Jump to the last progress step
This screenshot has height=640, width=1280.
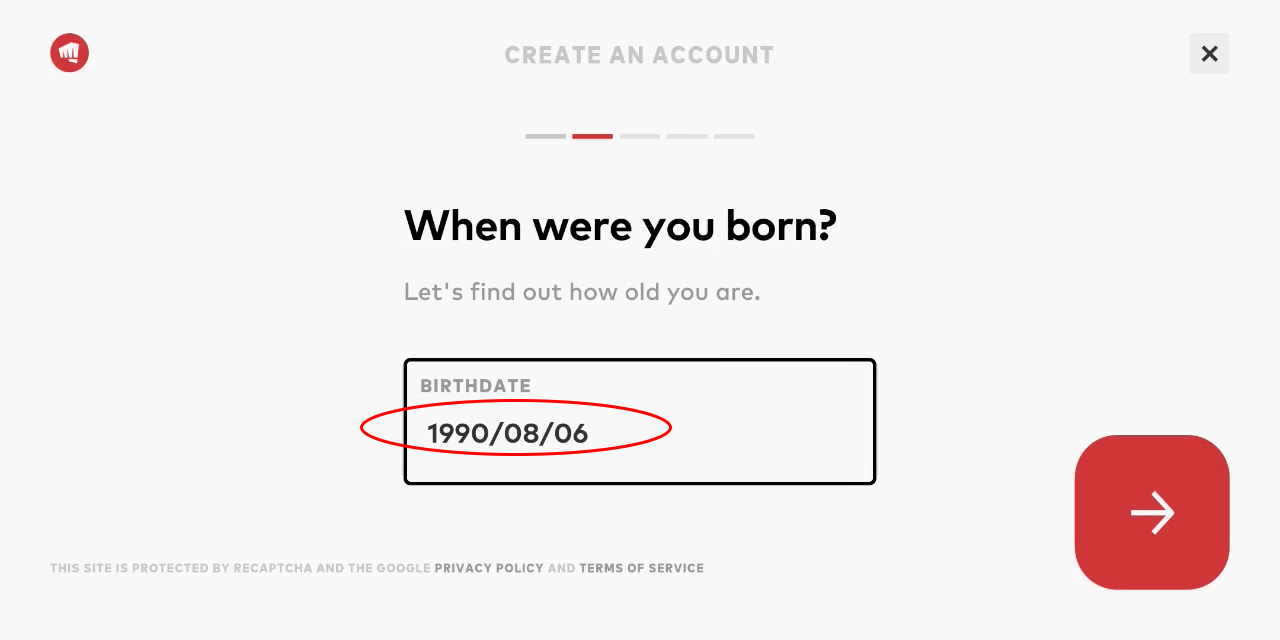734,136
